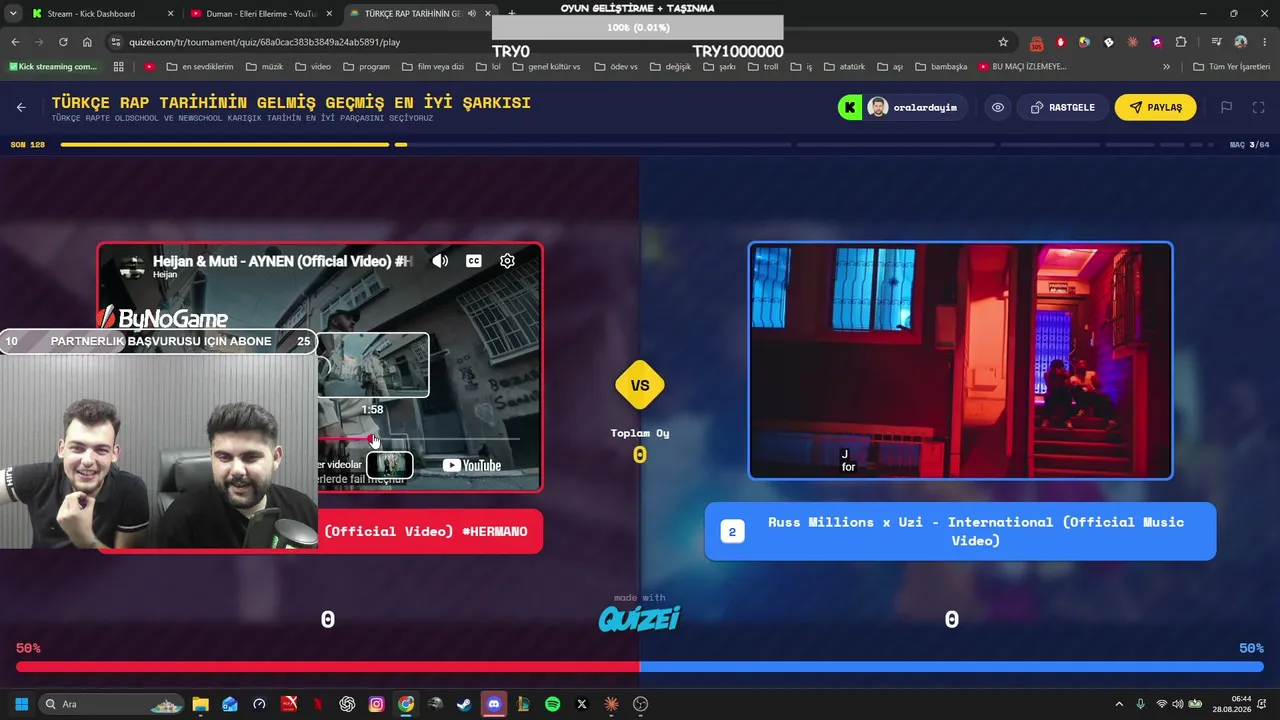Toggle closed captions on the YouTube player

click(x=474, y=261)
